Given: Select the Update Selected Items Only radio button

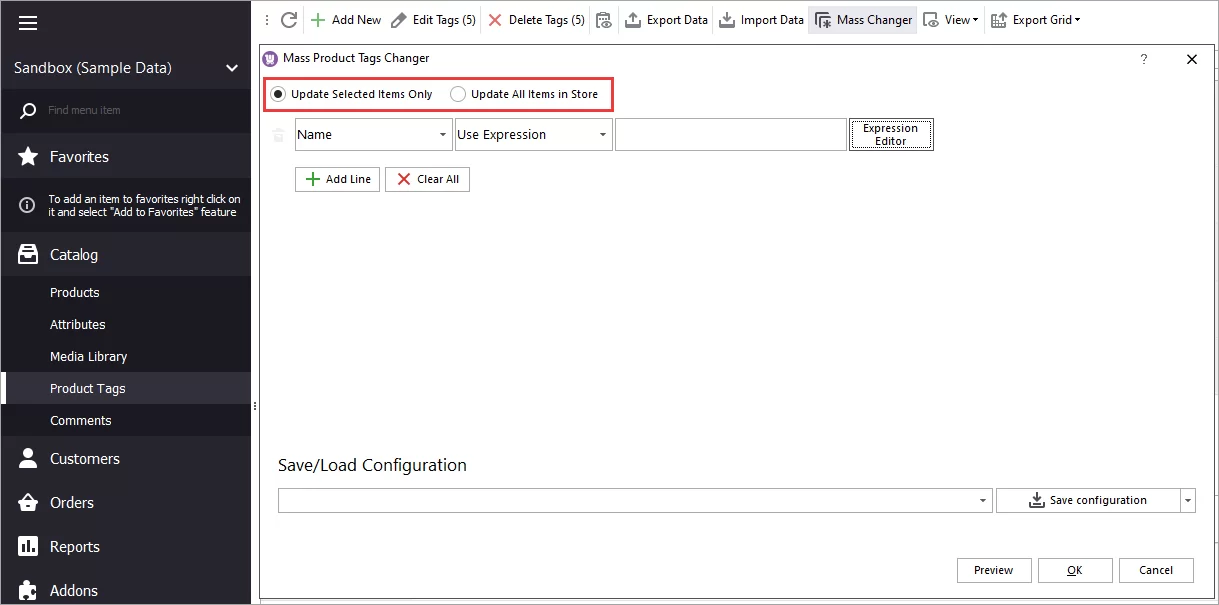Looking at the screenshot, I should click(277, 94).
